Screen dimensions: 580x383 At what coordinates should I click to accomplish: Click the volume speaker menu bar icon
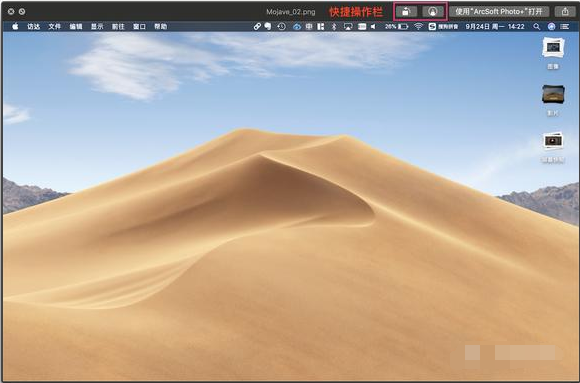[374, 26]
